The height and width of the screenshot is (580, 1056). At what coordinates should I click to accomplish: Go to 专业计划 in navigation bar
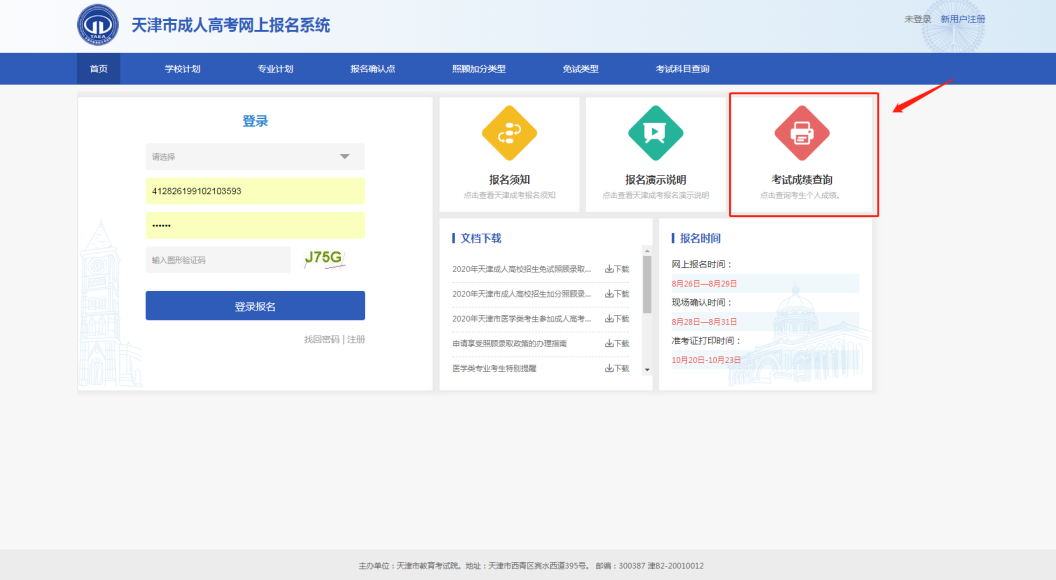click(275, 69)
